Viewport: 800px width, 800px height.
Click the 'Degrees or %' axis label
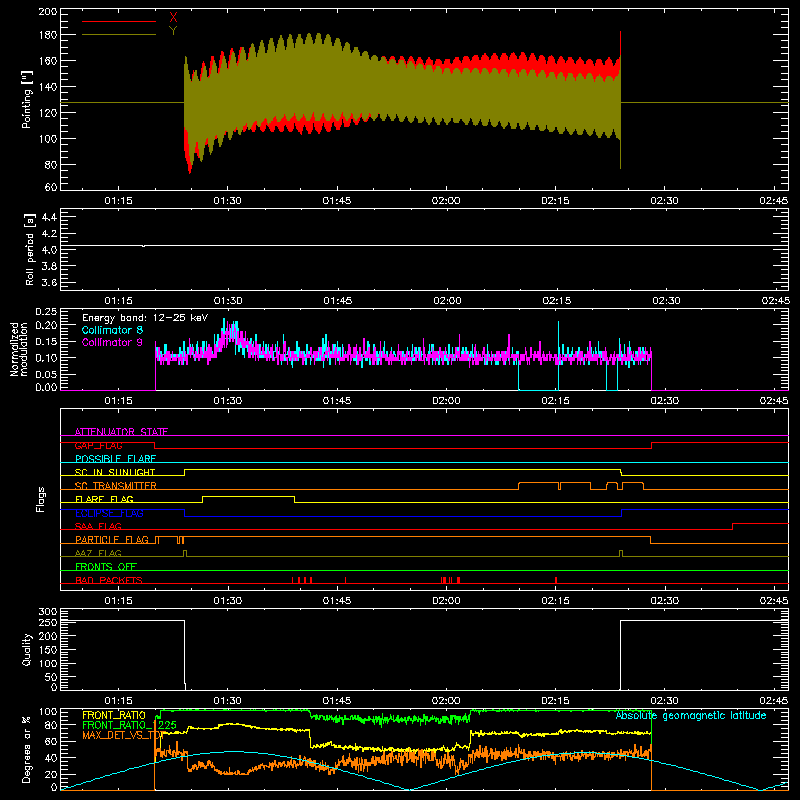pyautogui.click(x=26, y=750)
